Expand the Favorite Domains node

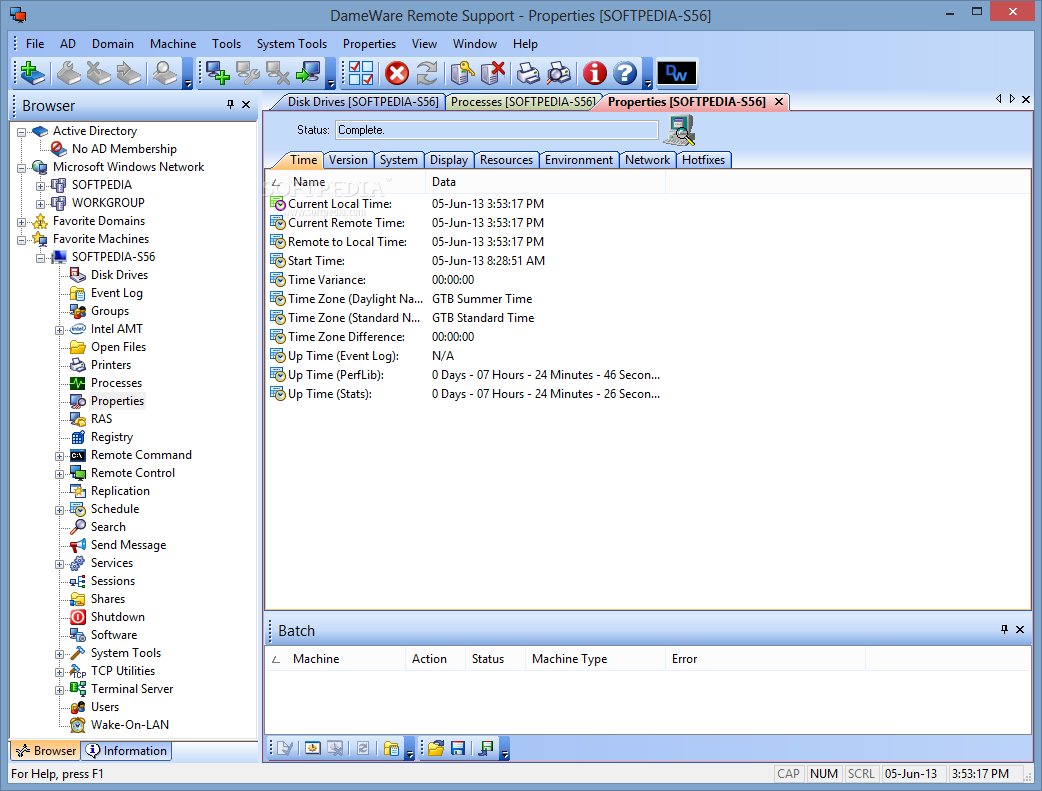click(21, 221)
